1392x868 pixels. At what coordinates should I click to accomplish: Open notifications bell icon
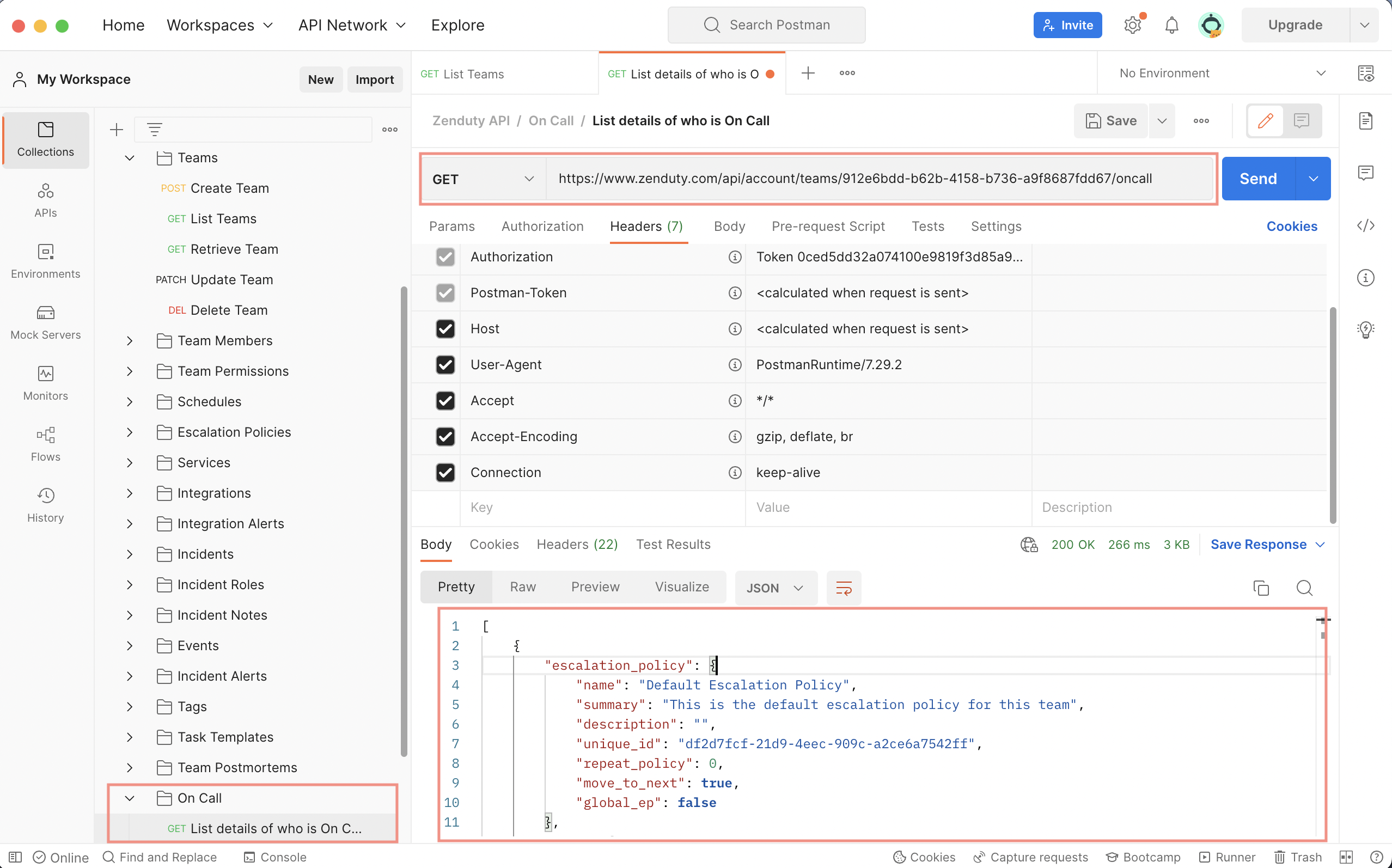(1171, 25)
